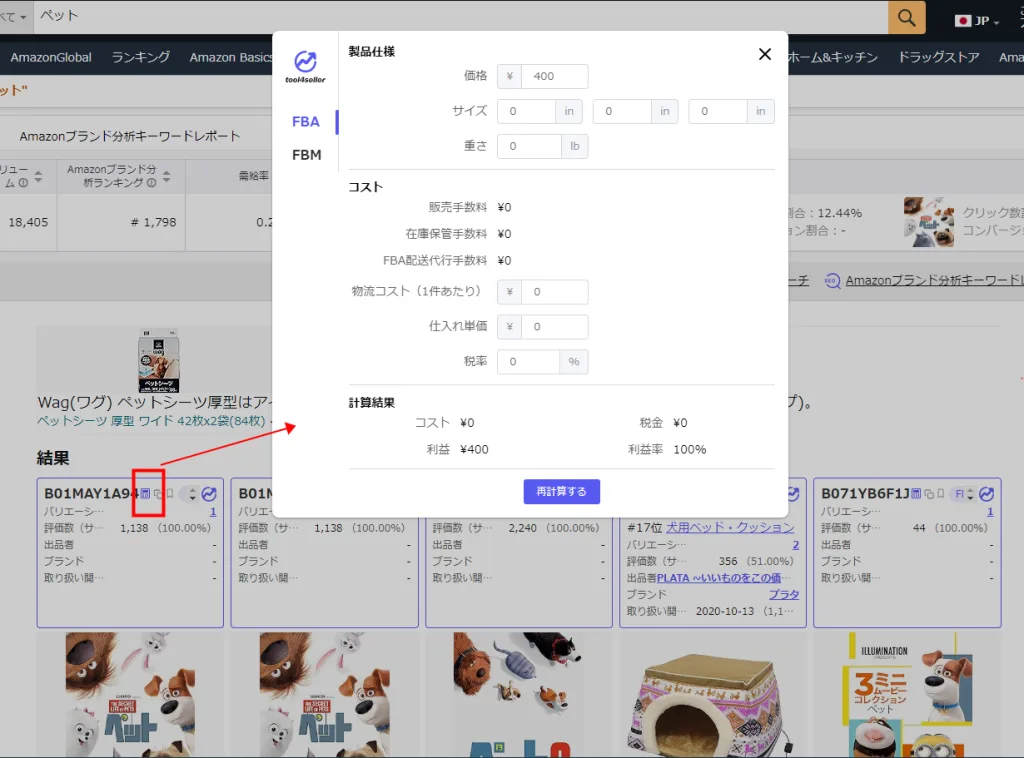Click the copy icon on B01MAY1A94 card

[158, 494]
